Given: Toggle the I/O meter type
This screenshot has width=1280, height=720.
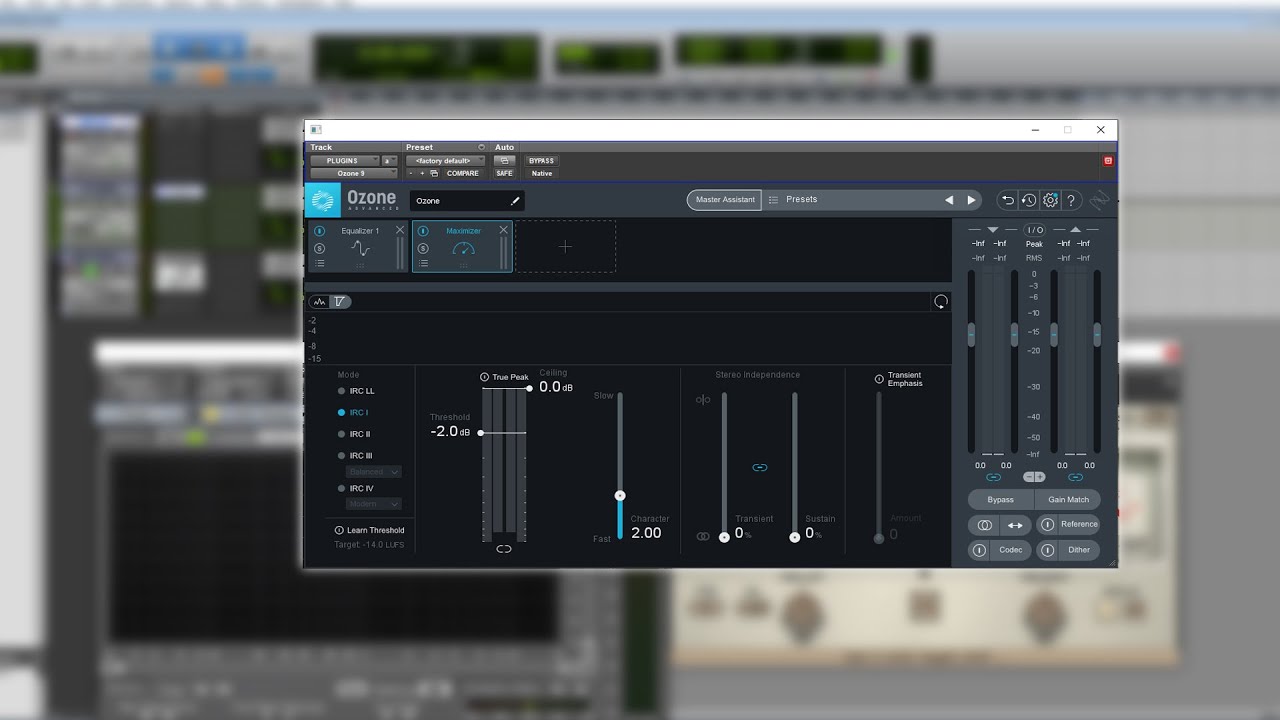Looking at the screenshot, I should (1034, 230).
